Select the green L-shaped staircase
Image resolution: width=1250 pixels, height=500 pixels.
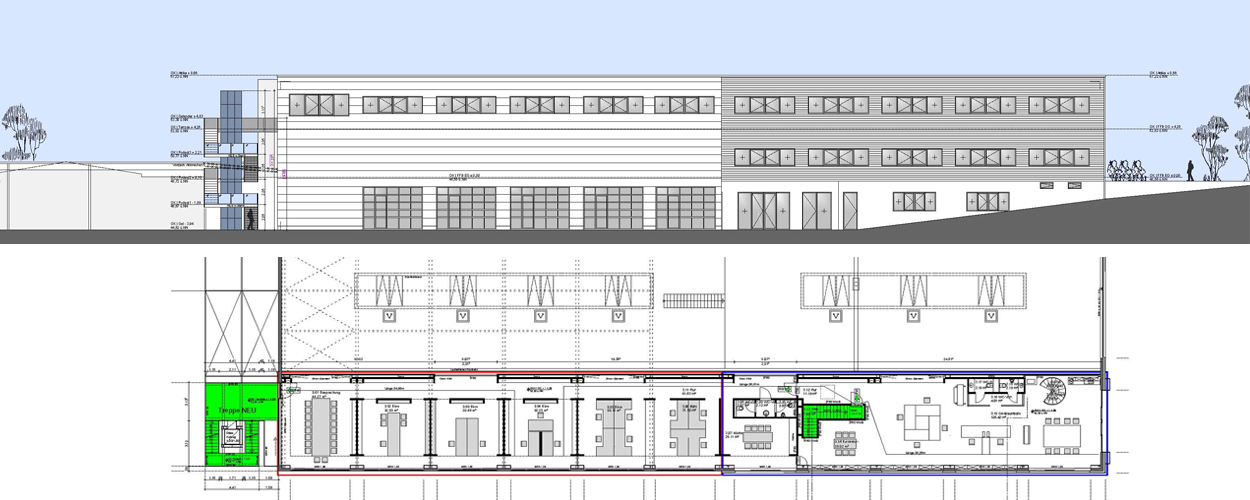[x=826, y=414]
